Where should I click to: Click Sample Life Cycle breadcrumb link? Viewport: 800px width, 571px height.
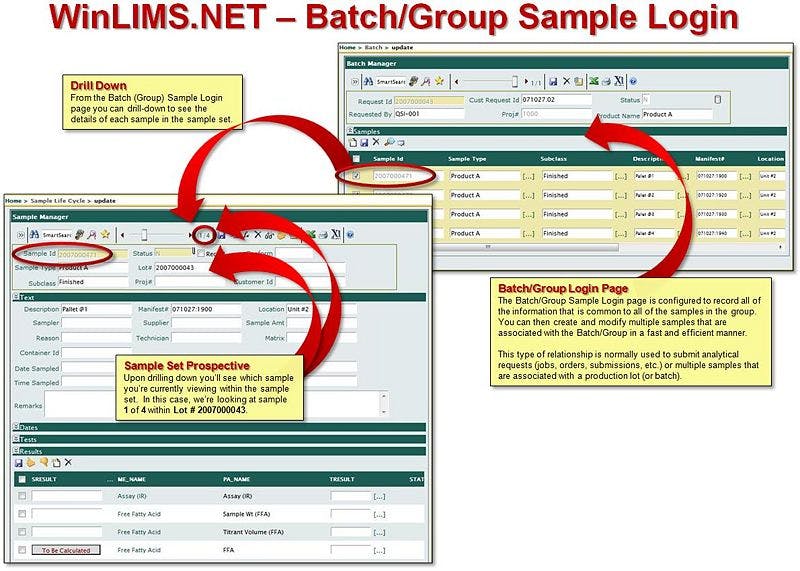[58, 201]
